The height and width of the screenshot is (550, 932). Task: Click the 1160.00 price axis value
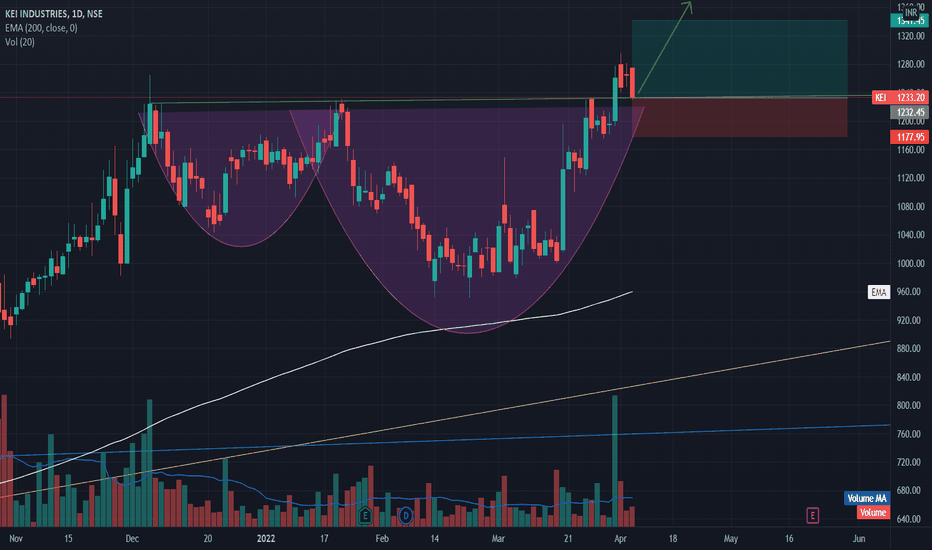click(911, 150)
